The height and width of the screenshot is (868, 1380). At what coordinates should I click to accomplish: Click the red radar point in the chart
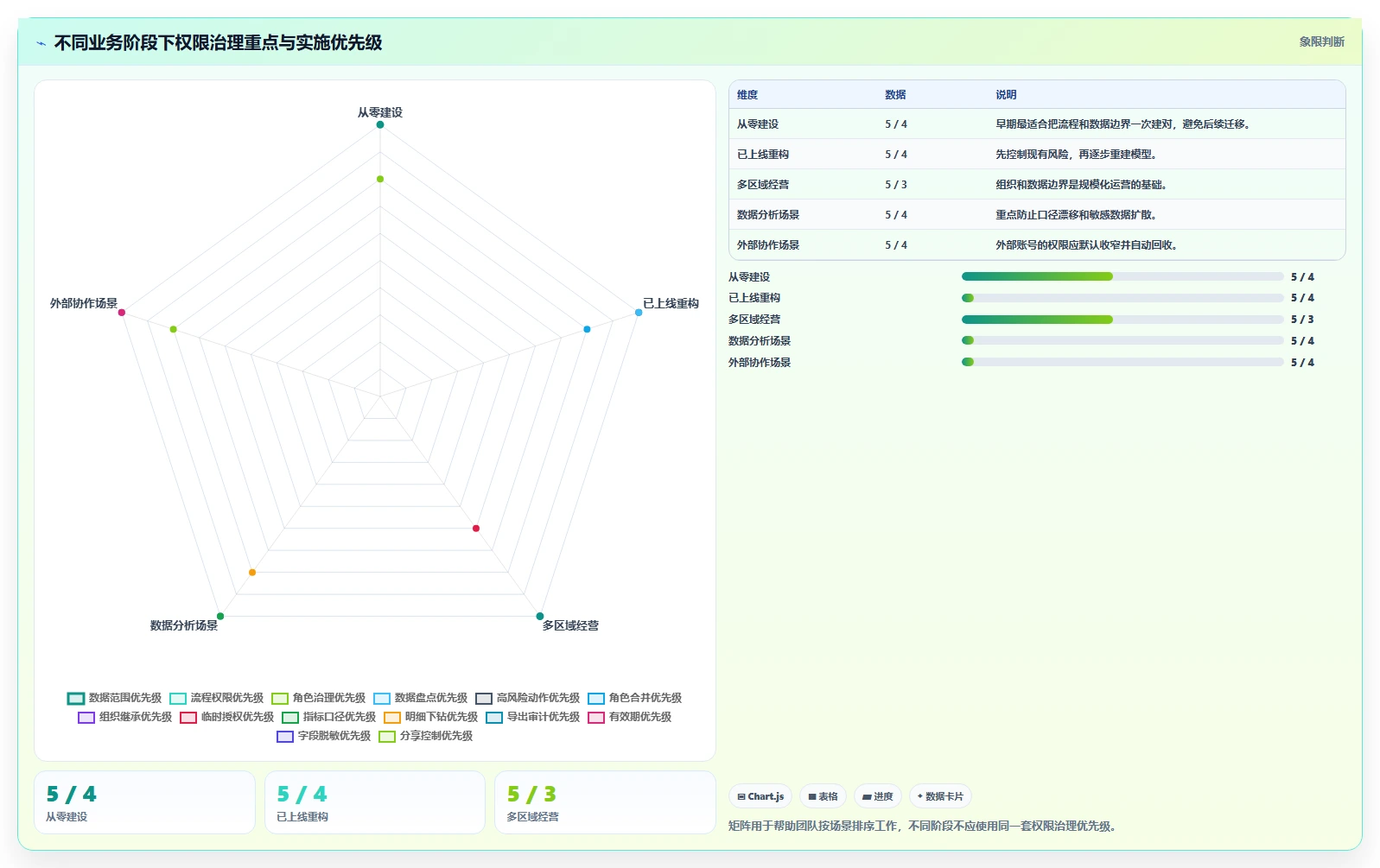point(476,528)
